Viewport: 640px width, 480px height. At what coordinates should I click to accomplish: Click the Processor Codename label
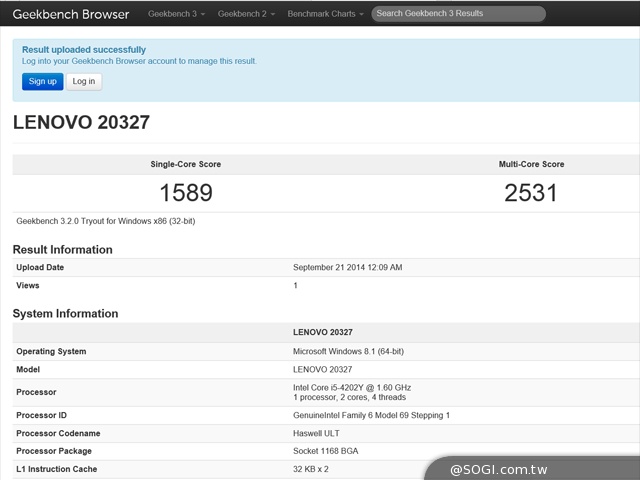click(58, 433)
